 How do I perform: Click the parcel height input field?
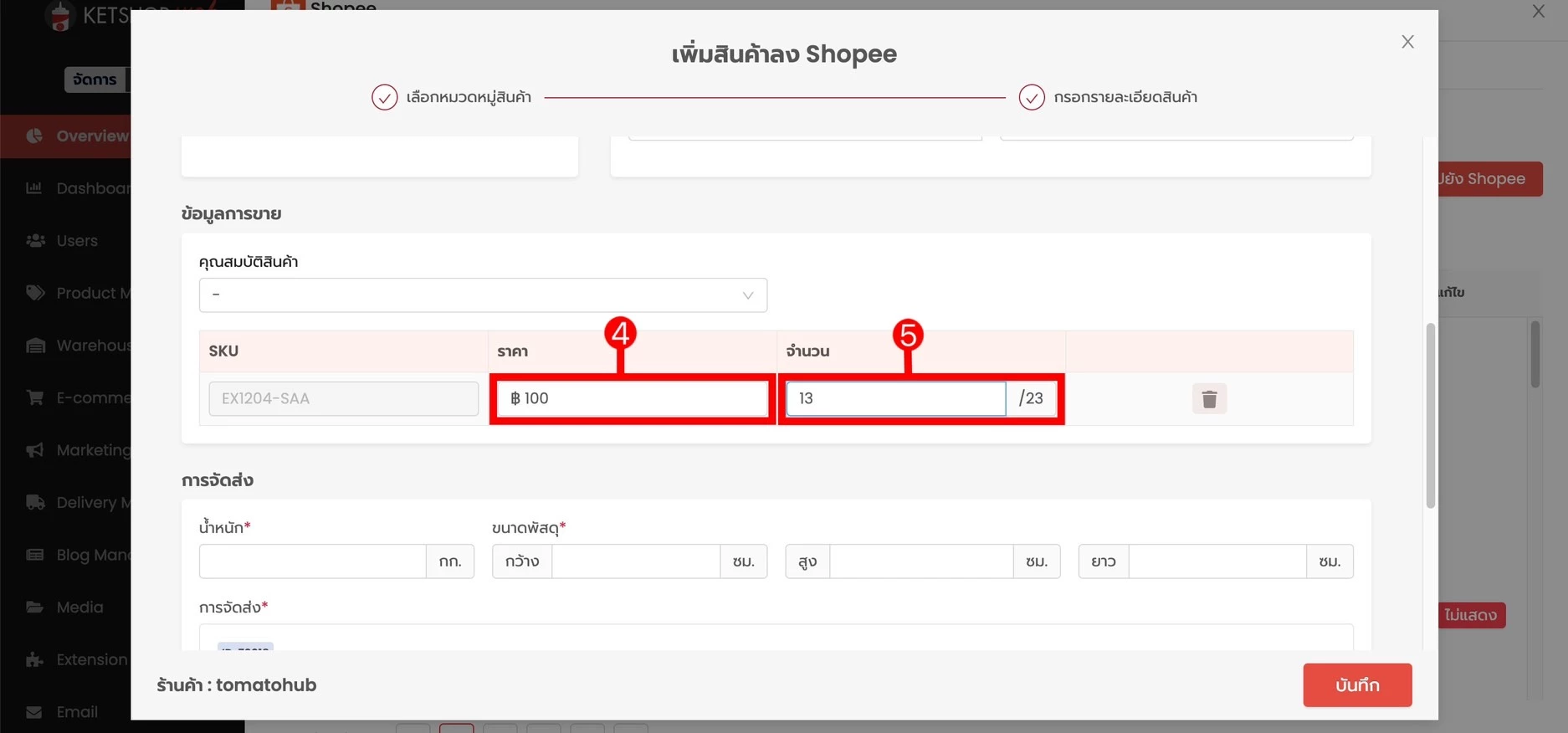(920, 561)
